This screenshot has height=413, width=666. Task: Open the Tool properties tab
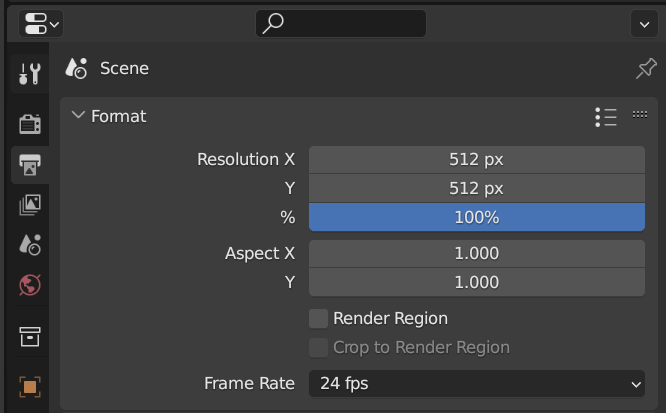(x=30, y=73)
